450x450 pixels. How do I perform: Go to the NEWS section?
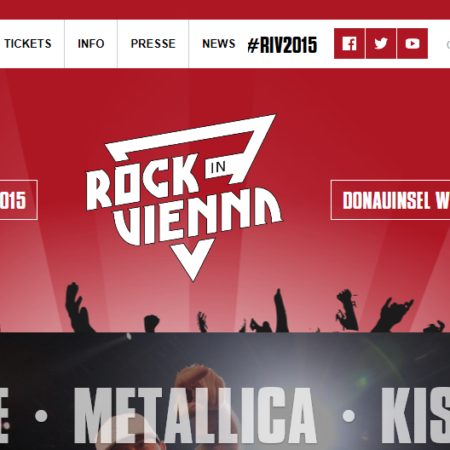219,44
